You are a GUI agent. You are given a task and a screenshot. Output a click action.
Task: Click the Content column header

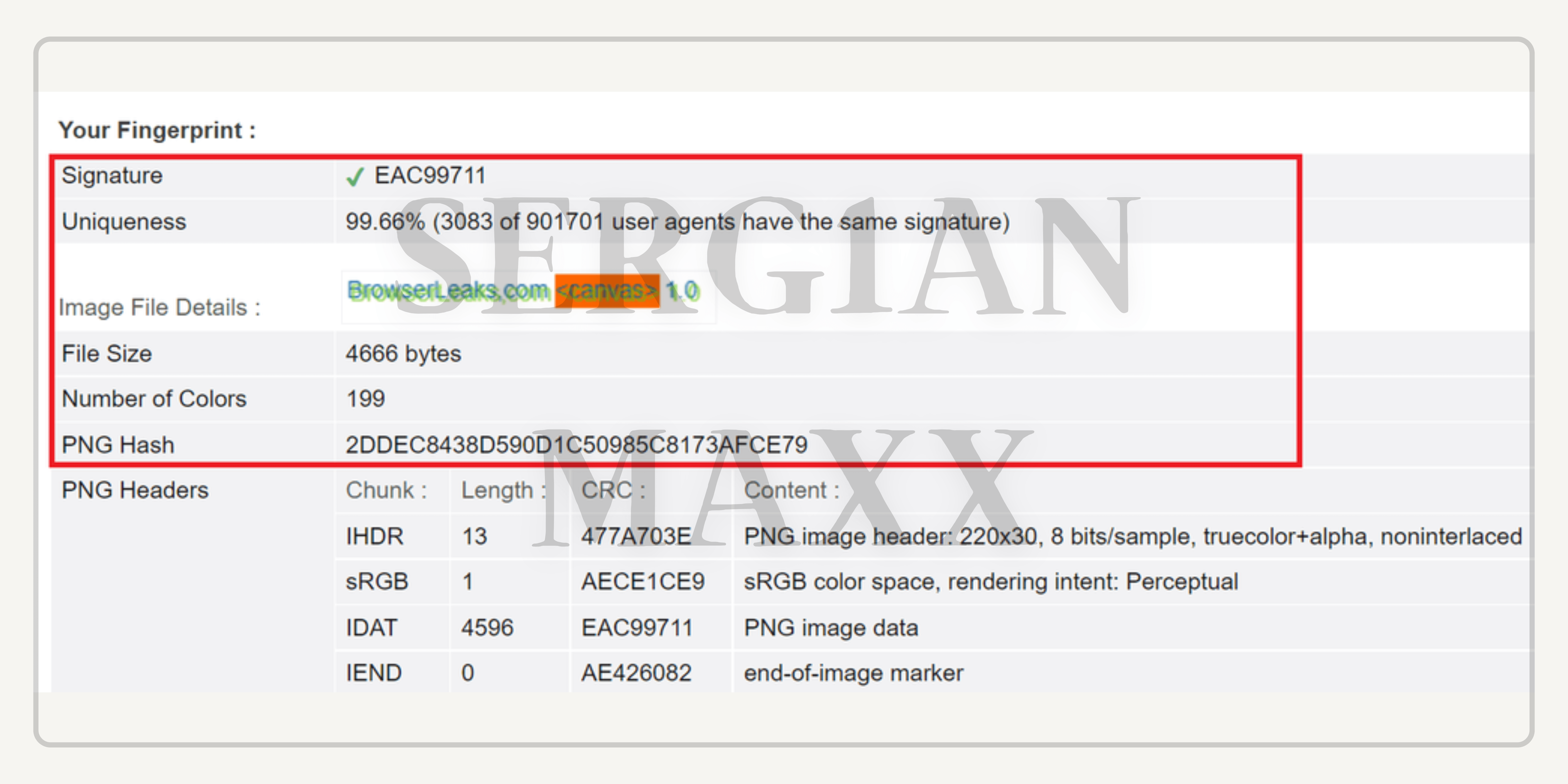tap(791, 490)
